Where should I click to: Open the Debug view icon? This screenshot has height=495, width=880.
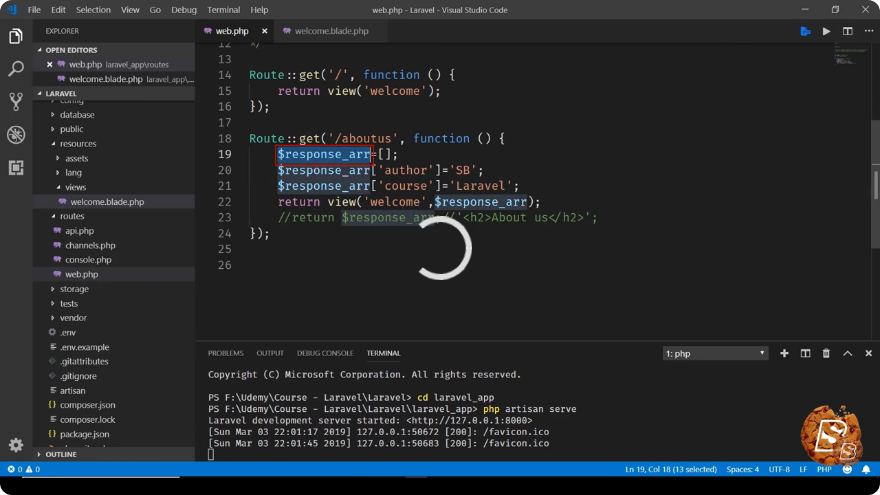click(x=16, y=135)
